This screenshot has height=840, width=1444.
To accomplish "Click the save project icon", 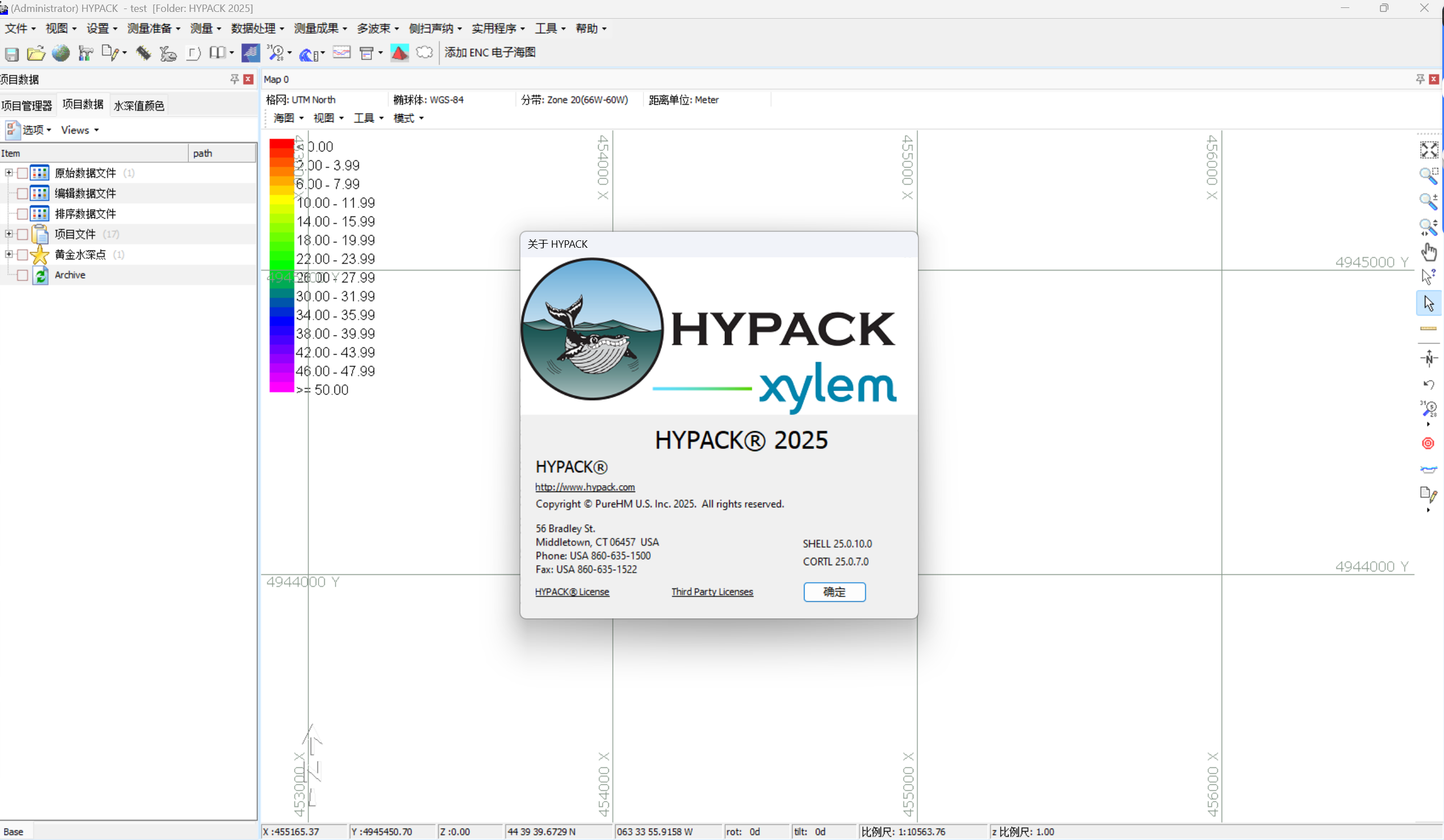I will [x=11, y=53].
